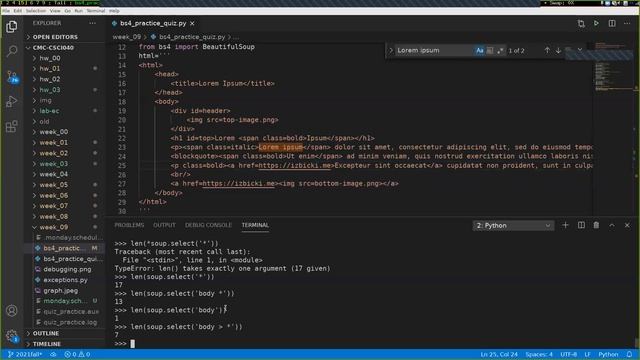
Task: Run the Python file with play icon
Action: (x=596, y=23)
